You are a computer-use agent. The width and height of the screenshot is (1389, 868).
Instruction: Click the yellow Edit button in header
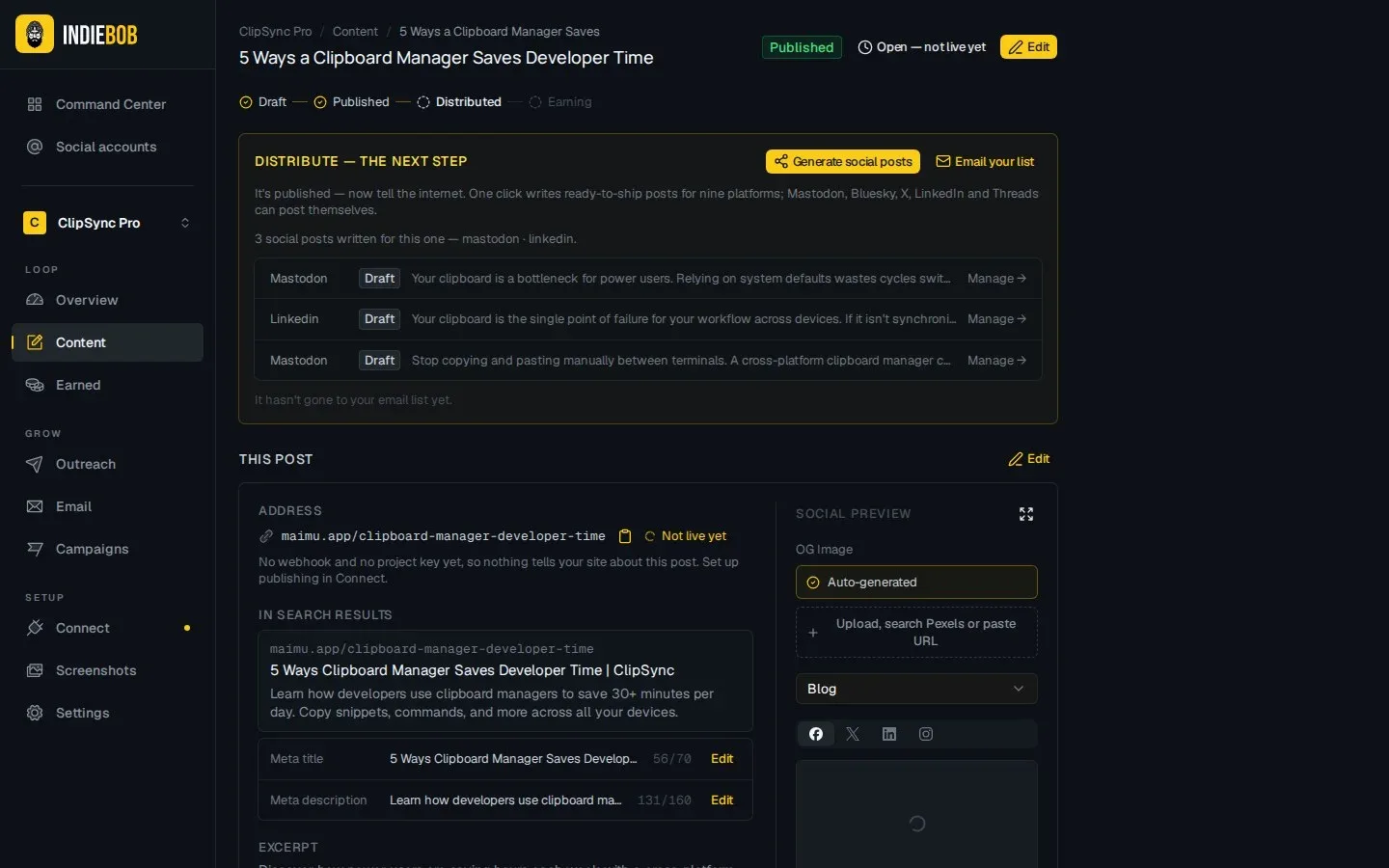1028,47
